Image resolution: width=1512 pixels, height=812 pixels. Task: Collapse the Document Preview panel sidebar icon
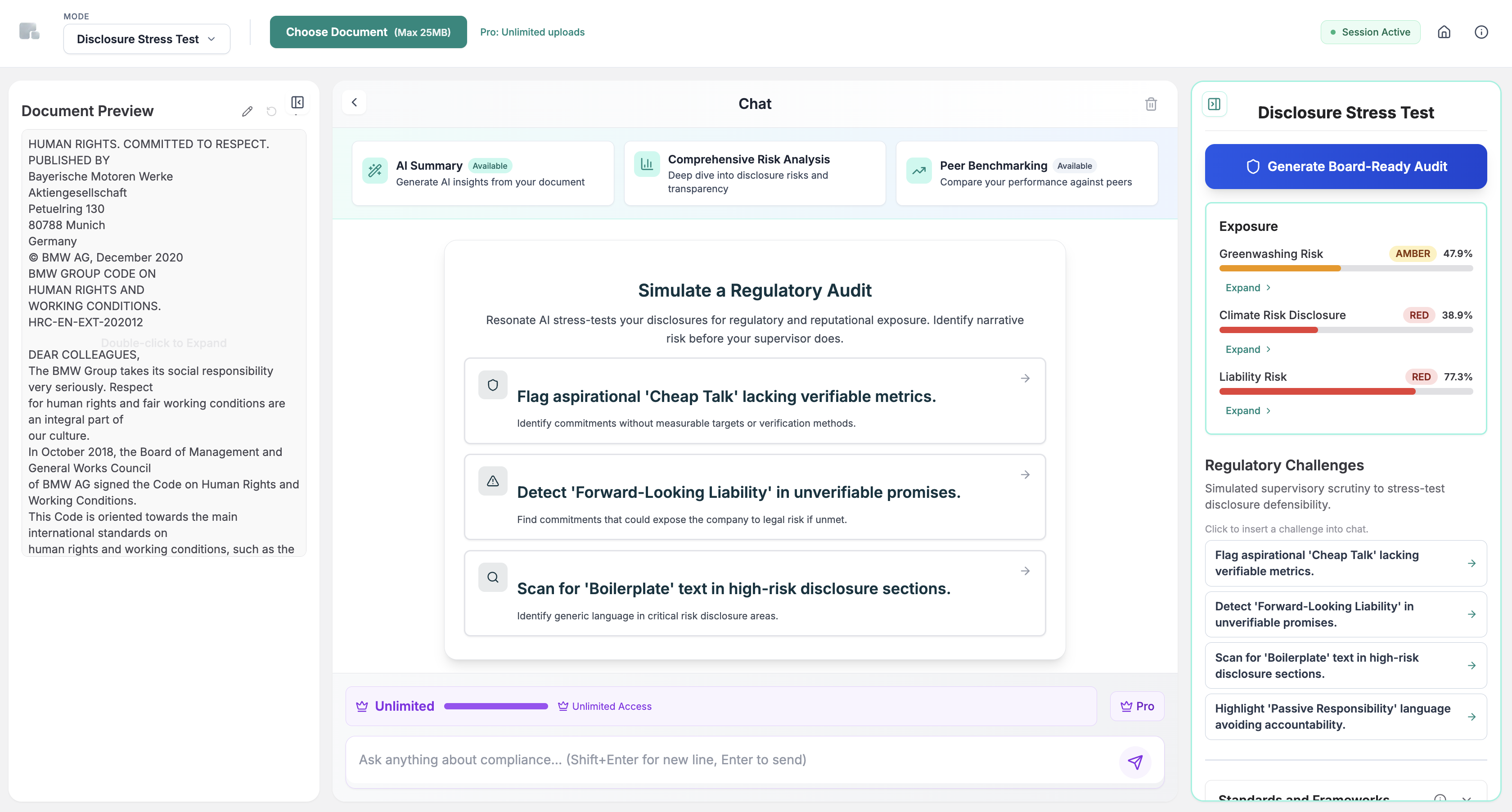pyautogui.click(x=297, y=102)
